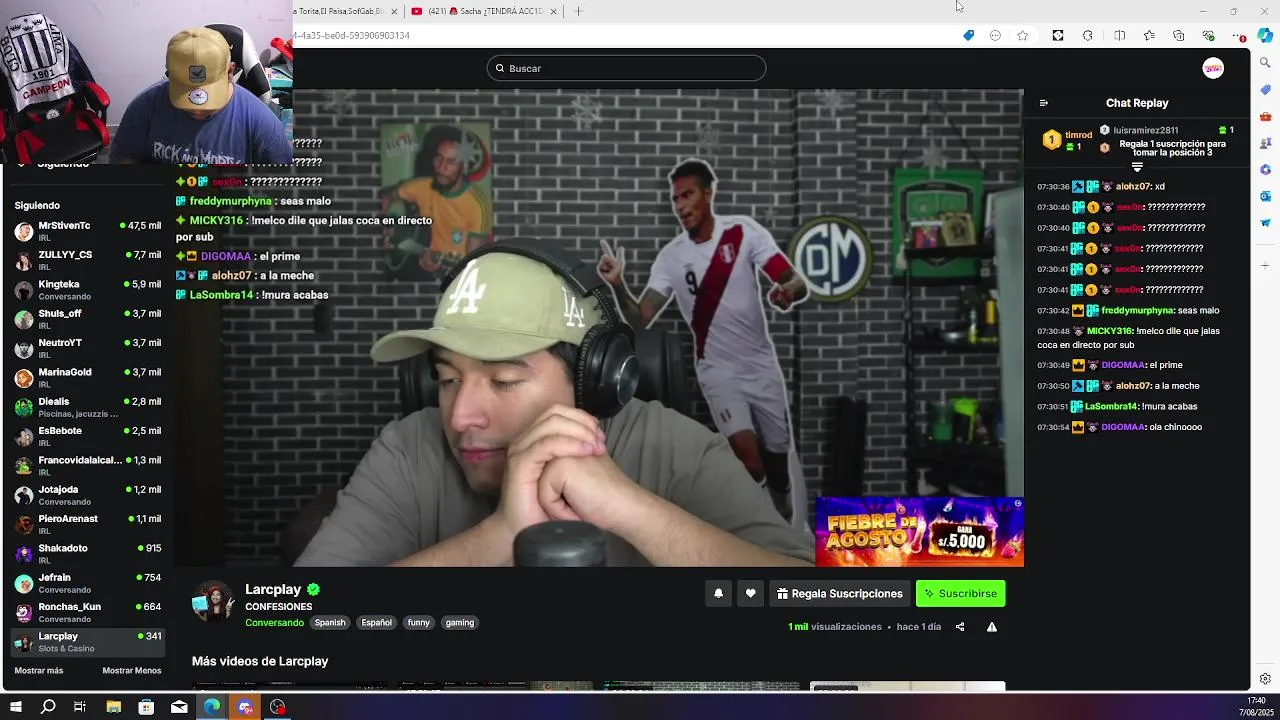Open Diealis channel in sidebar

click(88, 407)
